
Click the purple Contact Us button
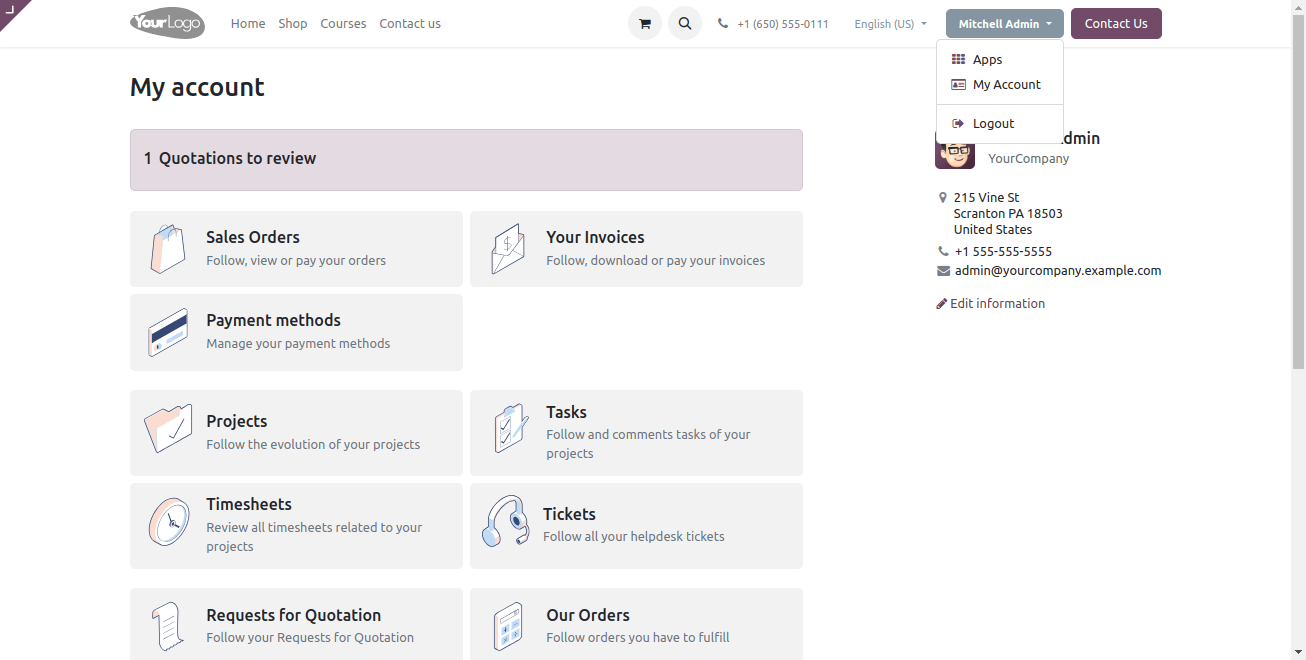coord(1116,24)
